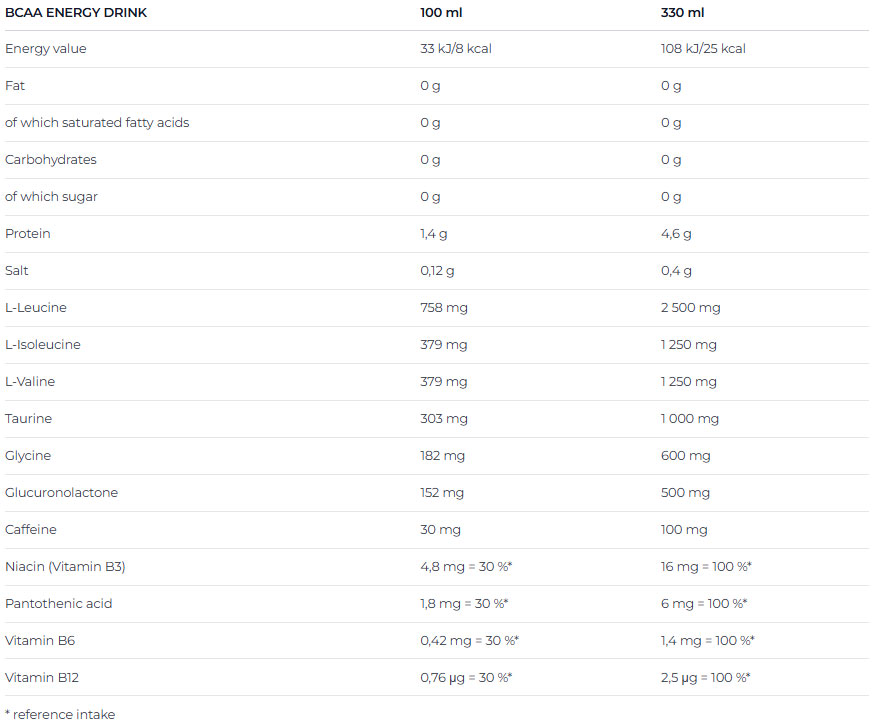Select the "Taurine" row label
872x728 pixels.
click(28, 419)
